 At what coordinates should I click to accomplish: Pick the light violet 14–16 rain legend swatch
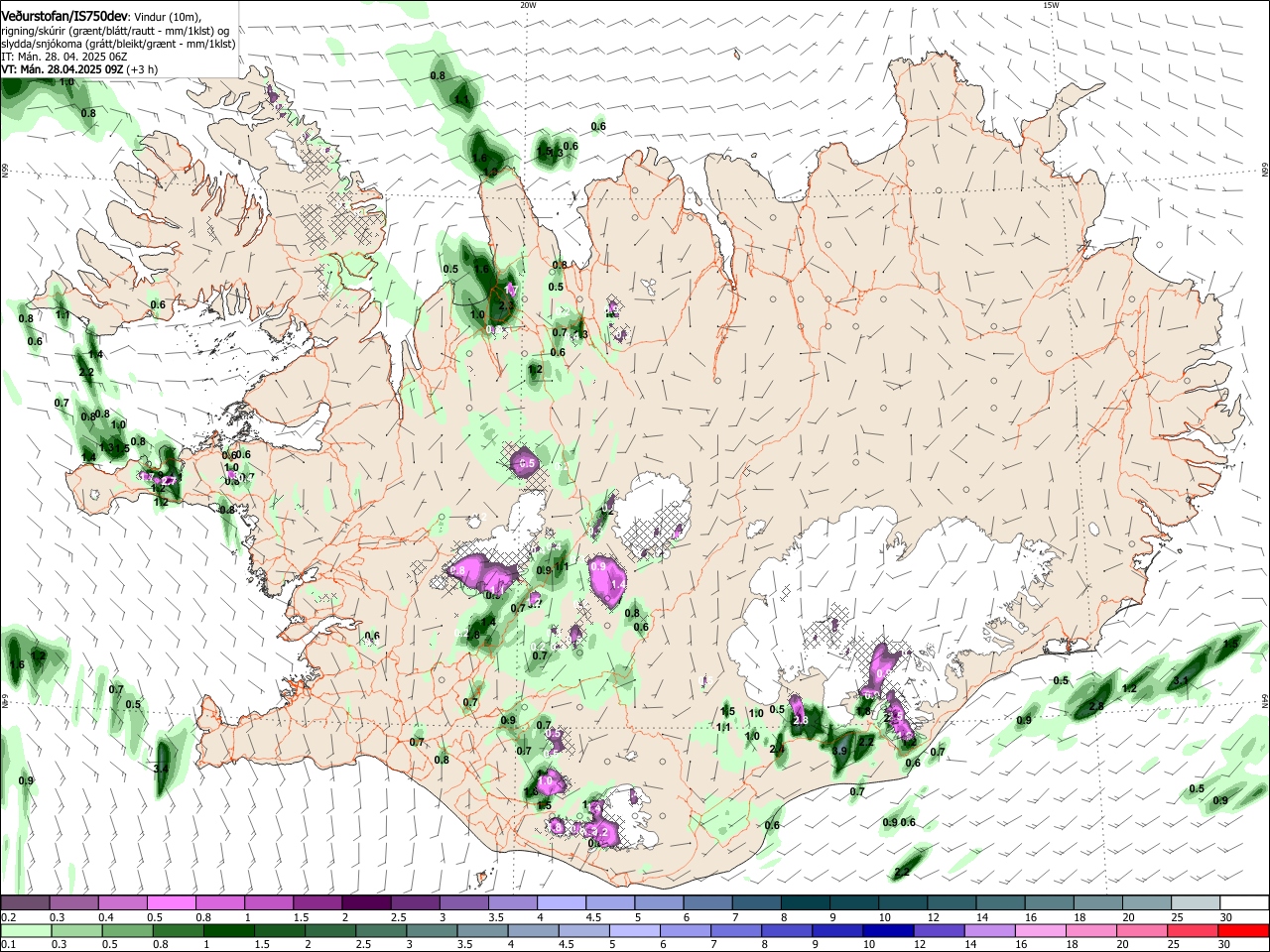989,930
